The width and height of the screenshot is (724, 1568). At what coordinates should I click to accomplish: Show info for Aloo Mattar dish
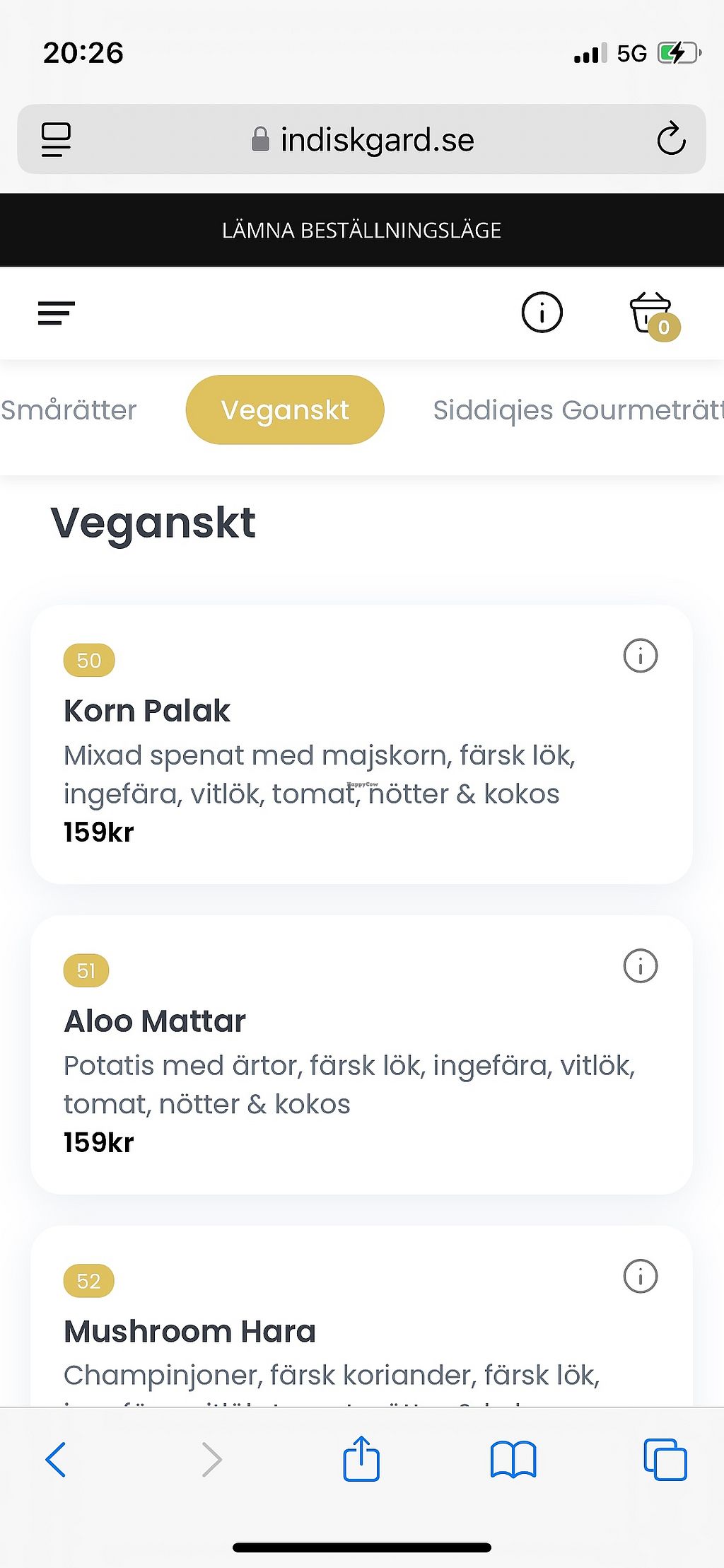pyautogui.click(x=640, y=966)
